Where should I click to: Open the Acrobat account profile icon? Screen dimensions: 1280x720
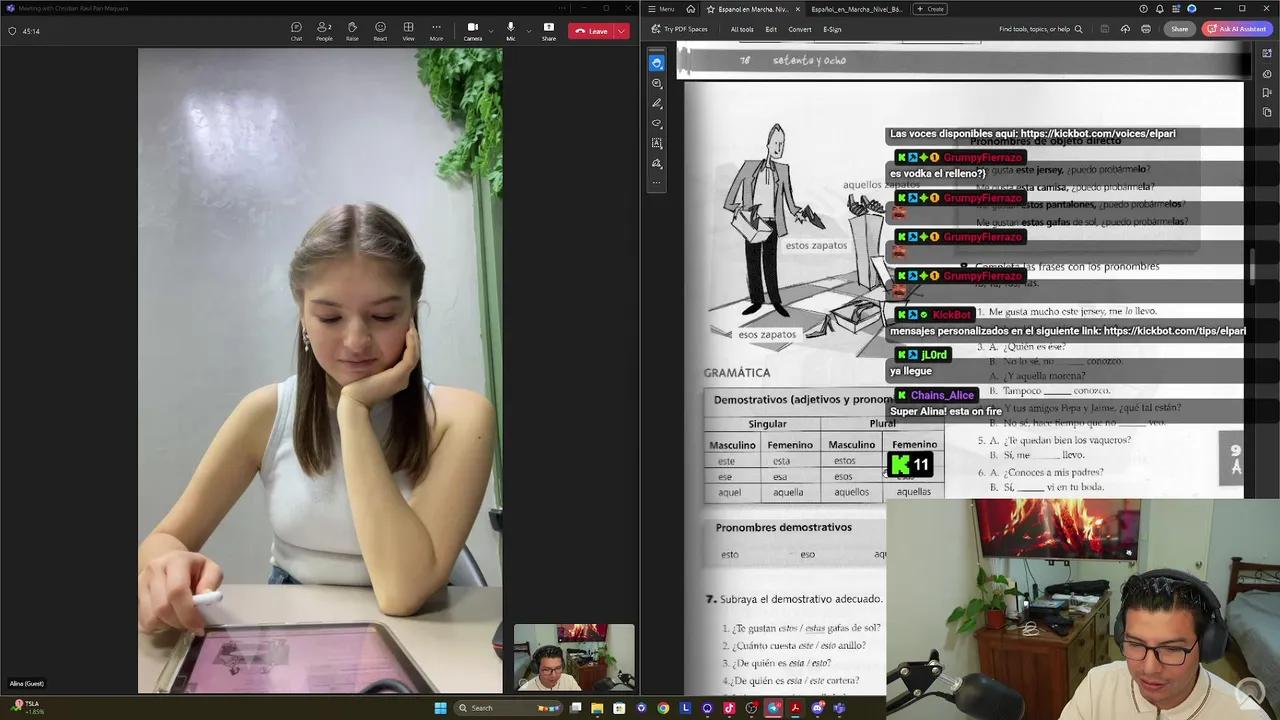click(x=1192, y=9)
